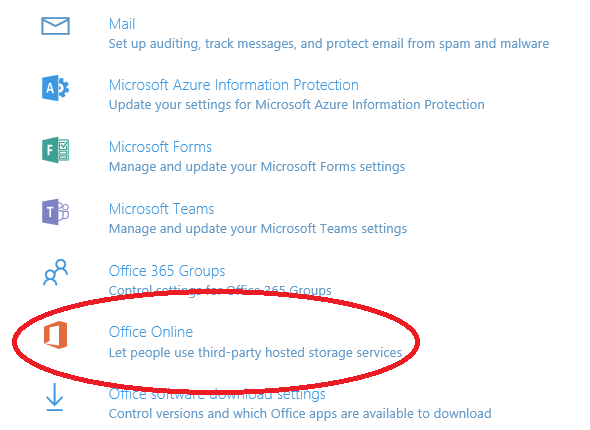
Task: Click 'Set up auditing, track messages' description
Action: pyautogui.click(x=329, y=44)
